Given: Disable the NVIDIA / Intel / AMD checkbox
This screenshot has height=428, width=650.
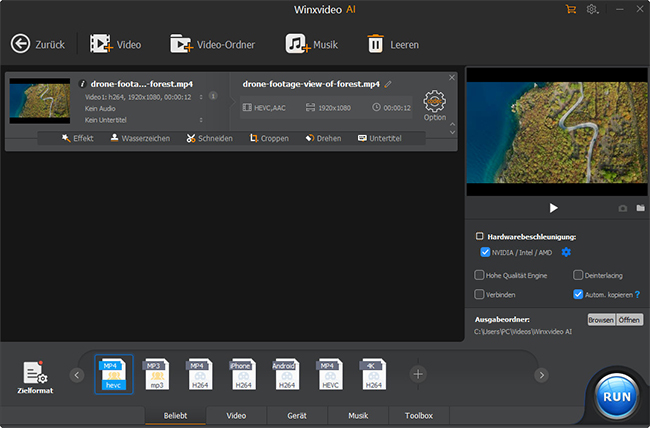Looking at the screenshot, I should (486, 253).
